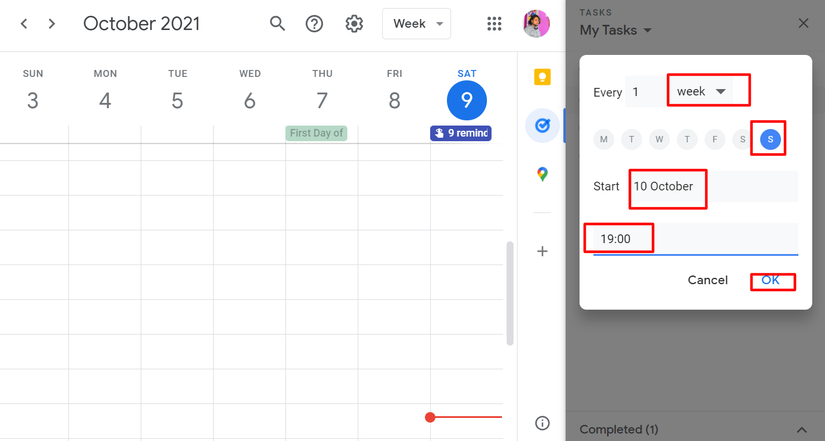Open calendar search magnifier
Screen dimensions: 825x441
pos(277,24)
